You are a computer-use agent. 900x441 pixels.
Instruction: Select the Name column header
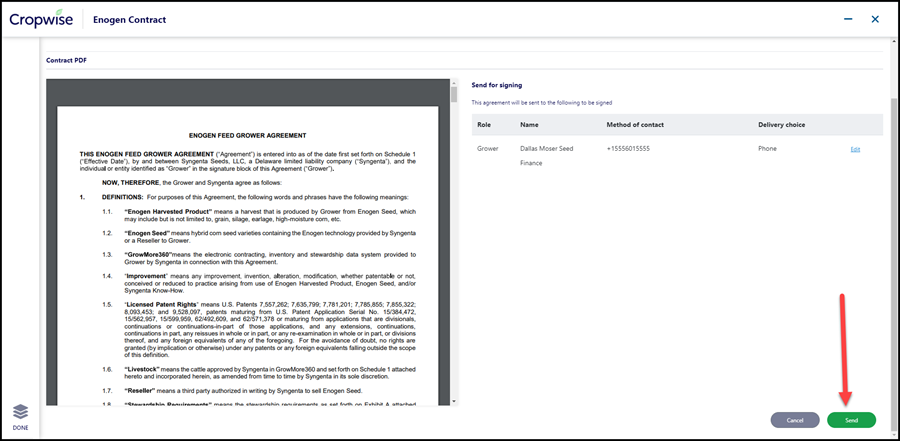point(529,125)
